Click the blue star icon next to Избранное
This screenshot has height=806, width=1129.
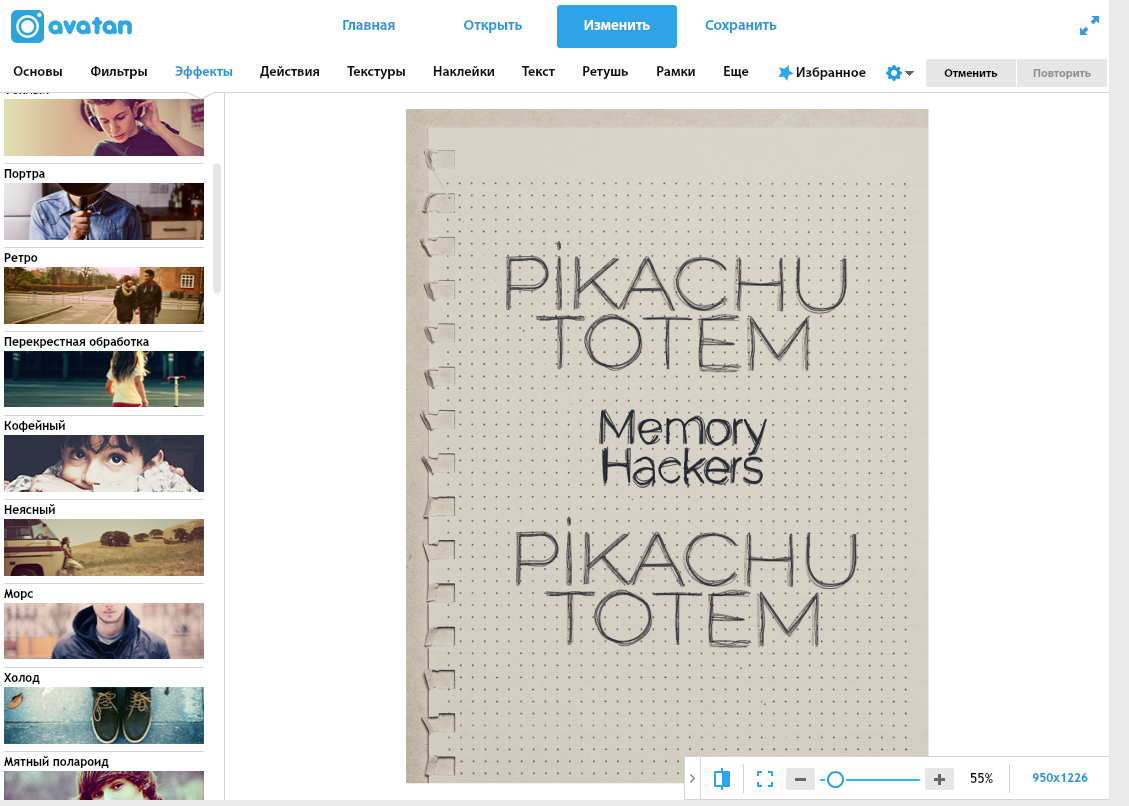(x=785, y=73)
